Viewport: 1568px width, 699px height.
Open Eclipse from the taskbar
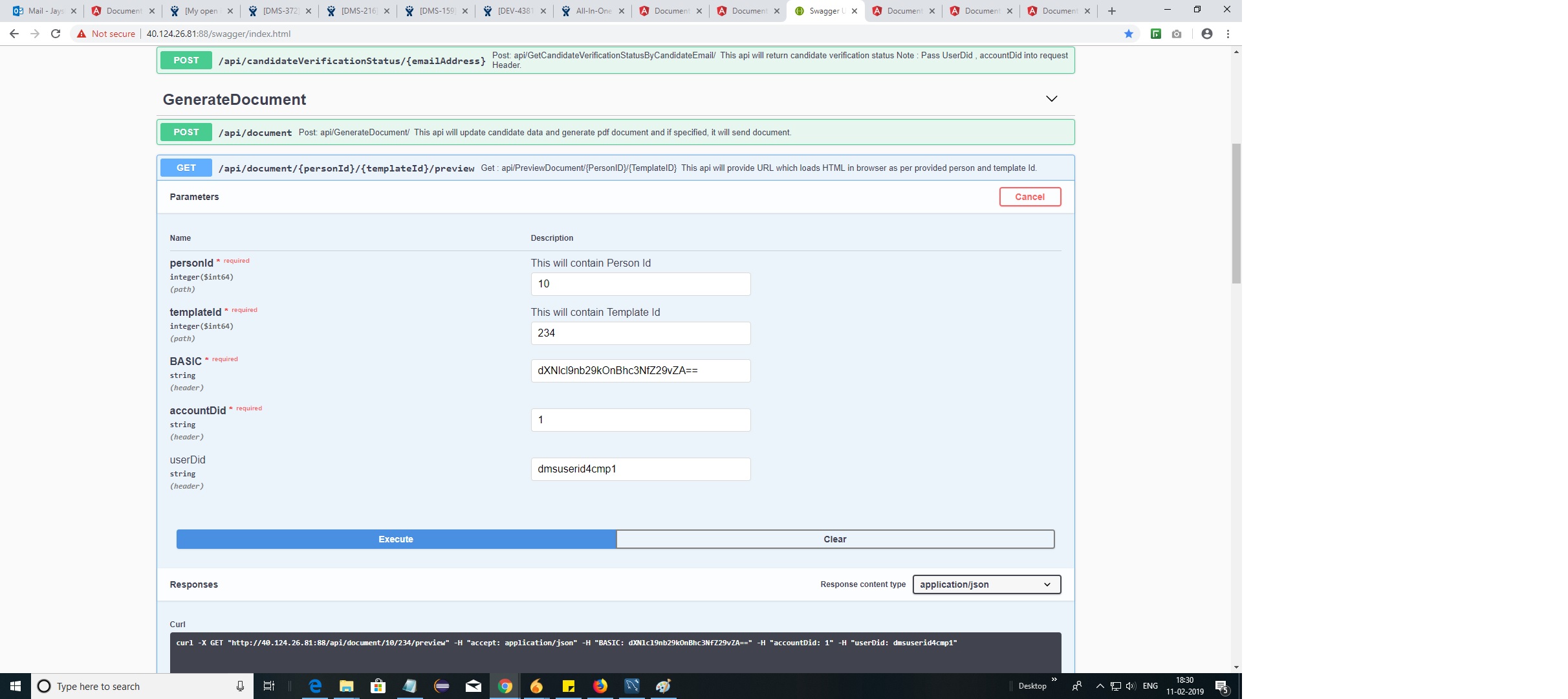pos(442,686)
